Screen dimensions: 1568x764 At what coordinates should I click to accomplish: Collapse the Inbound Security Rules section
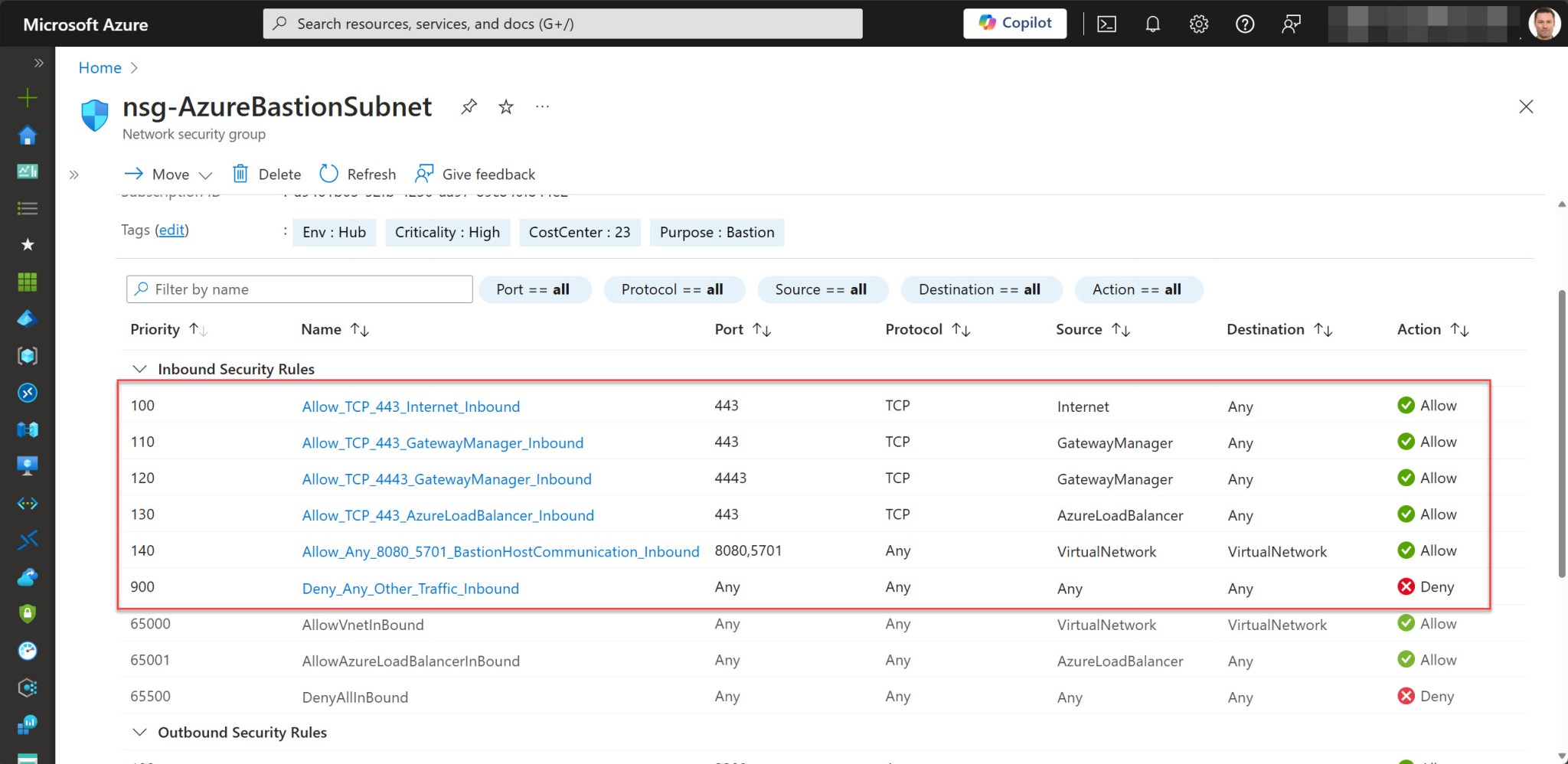(x=139, y=368)
